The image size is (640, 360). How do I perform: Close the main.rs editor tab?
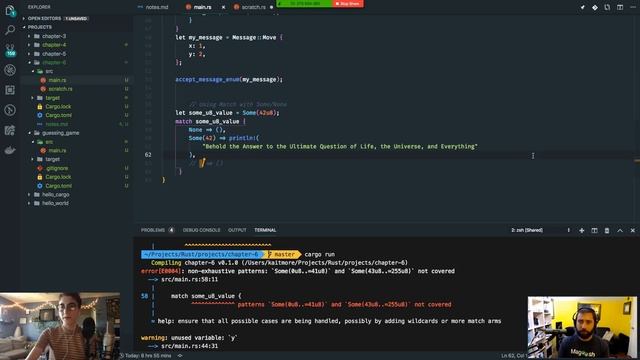point(223,7)
